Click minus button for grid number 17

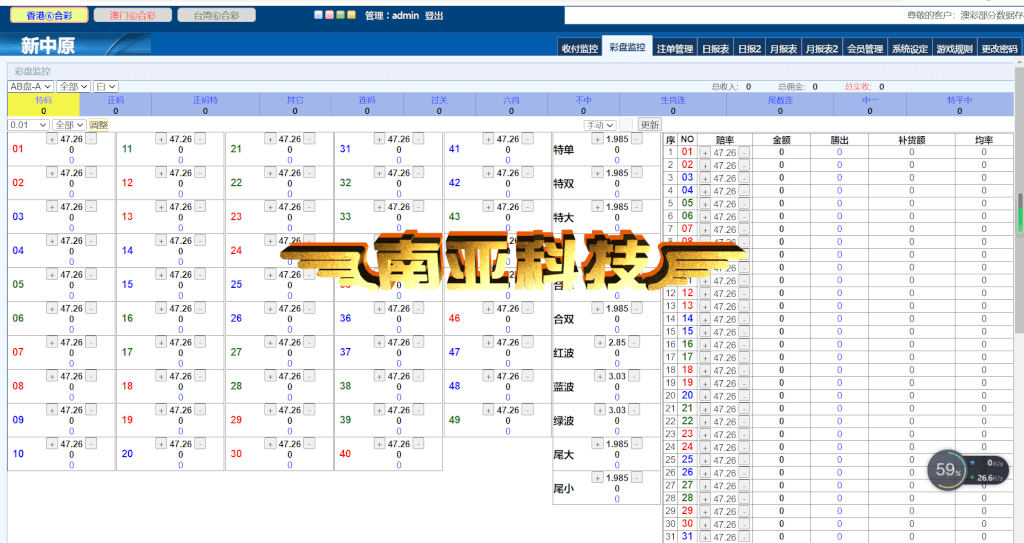(200, 342)
